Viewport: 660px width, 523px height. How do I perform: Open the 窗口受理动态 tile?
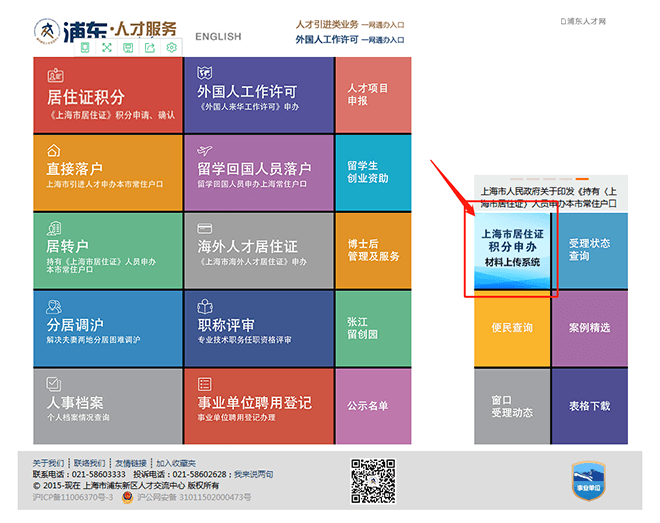tap(512, 406)
